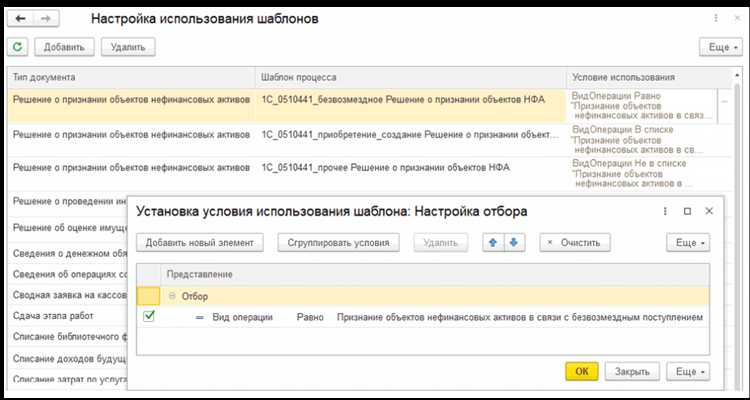
Task: Open Еще dropdown in dialog toolbar
Action: click(688, 243)
